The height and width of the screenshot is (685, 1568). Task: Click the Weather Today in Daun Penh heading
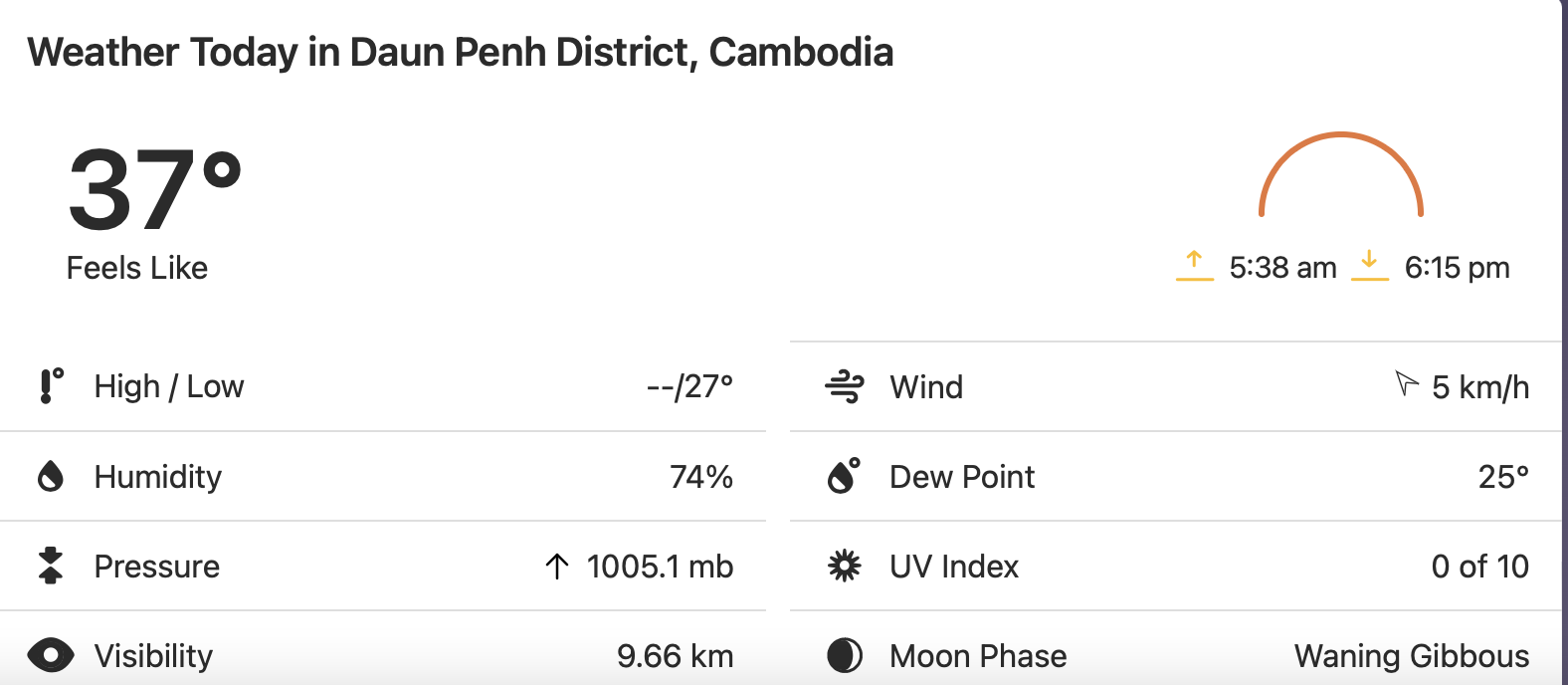460,53
